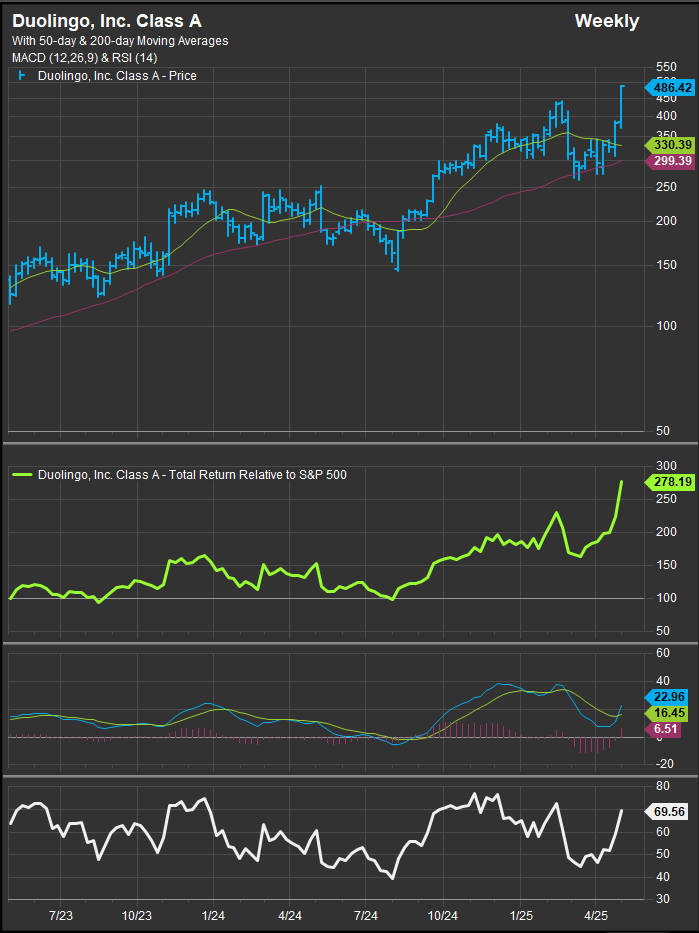Click the 299.39 200-day average tag
Viewport: 699px width, 933px height.
pyautogui.click(x=670, y=161)
